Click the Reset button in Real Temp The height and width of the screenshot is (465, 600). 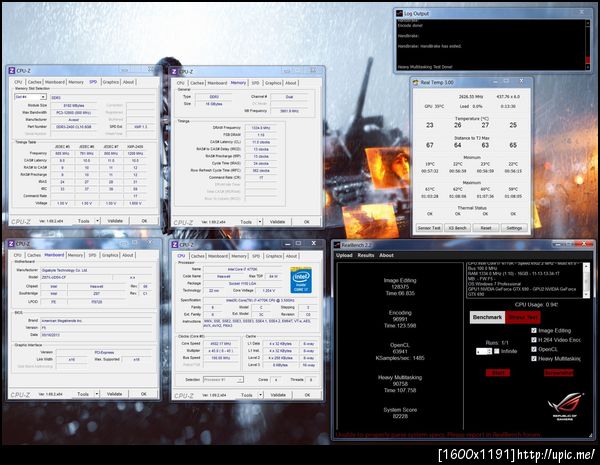(486, 228)
